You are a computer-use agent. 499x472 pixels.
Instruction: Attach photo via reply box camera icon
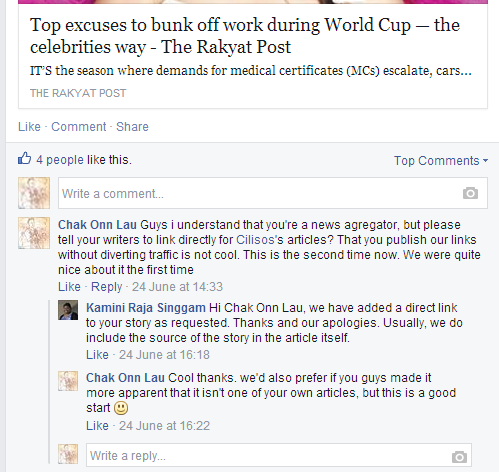(x=459, y=457)
